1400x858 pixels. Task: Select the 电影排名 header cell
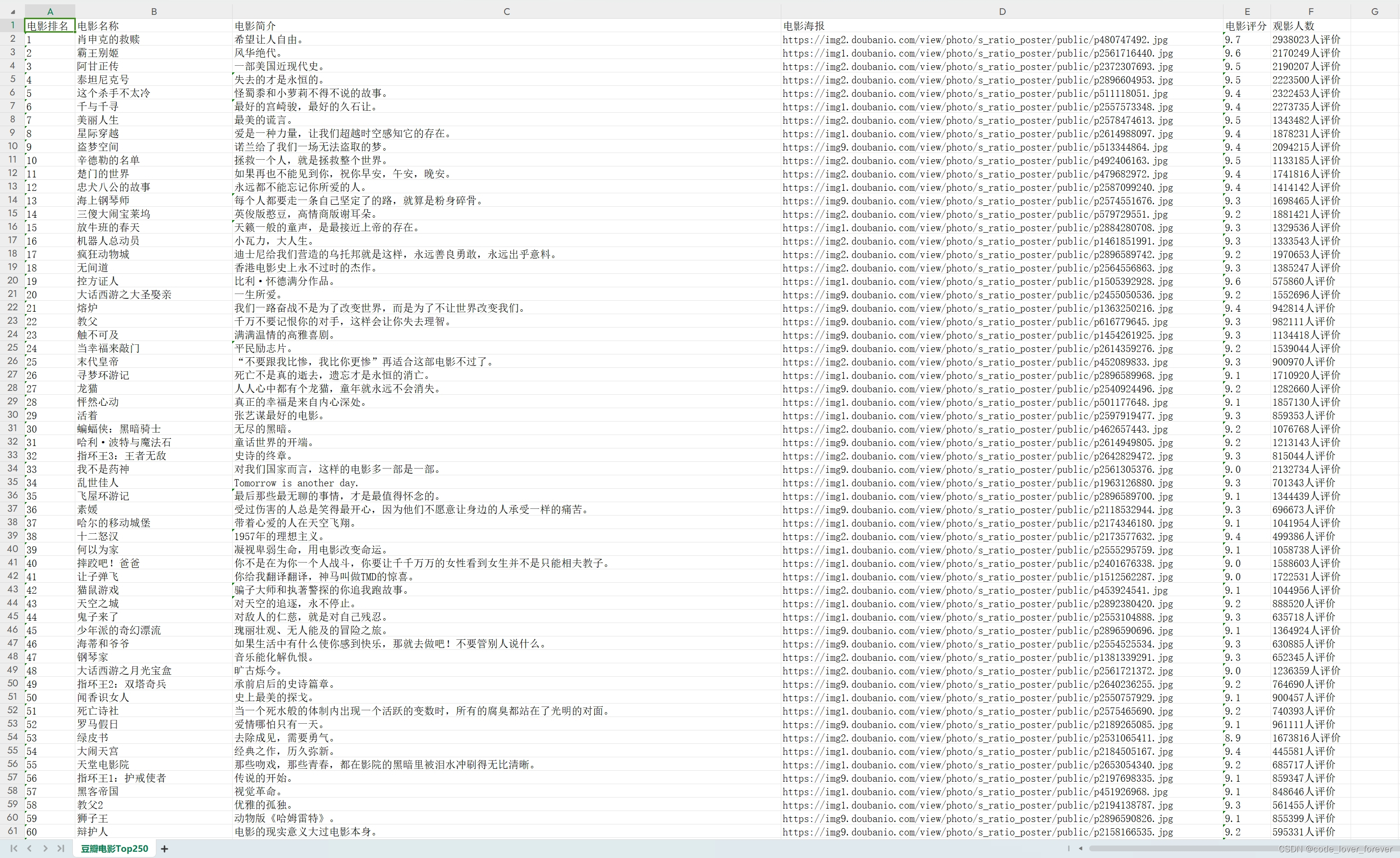pos(49,25)
